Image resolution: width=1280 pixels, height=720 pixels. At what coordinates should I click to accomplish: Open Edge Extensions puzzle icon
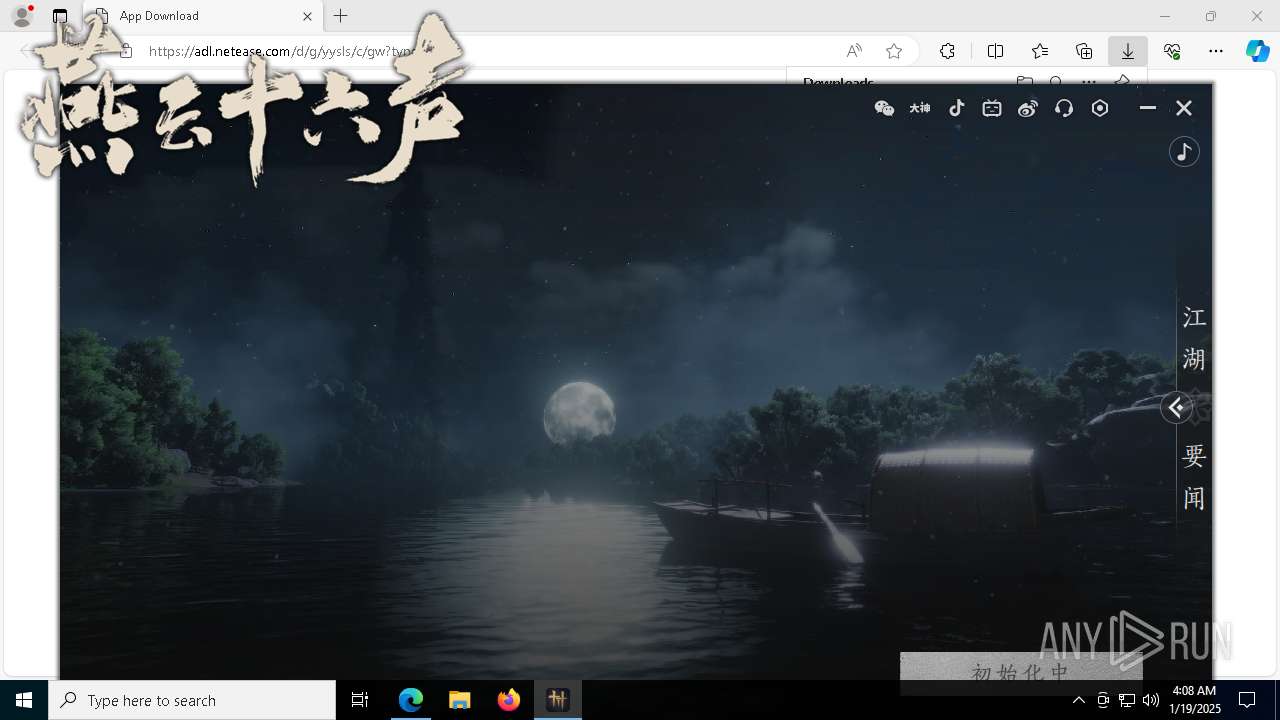point(947,51)
